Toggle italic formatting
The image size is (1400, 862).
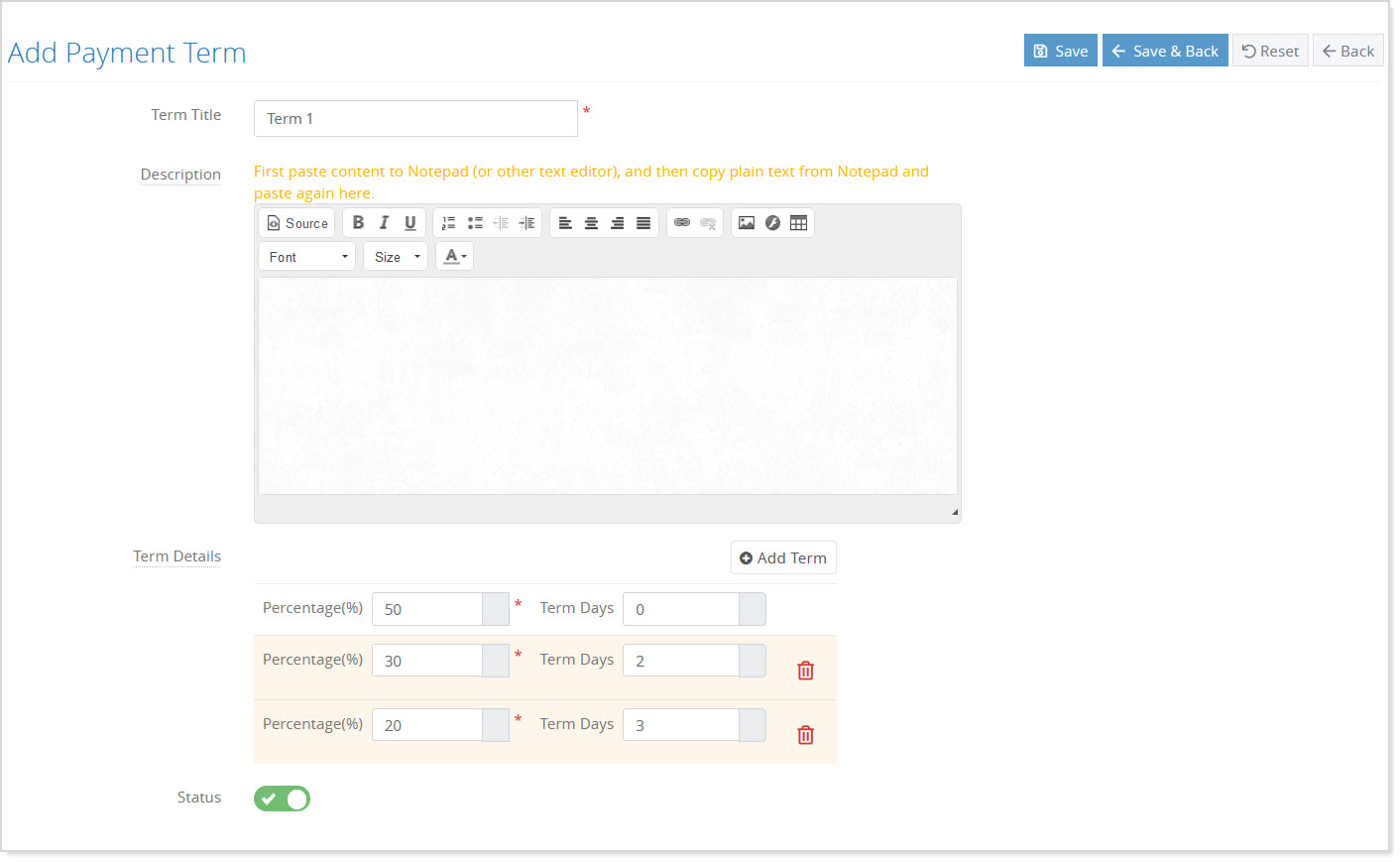click(x=384, y=222)
